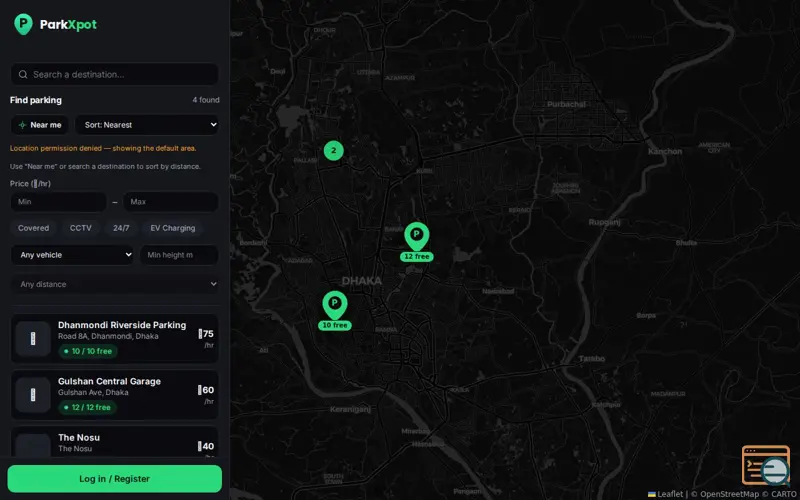Click the 10 free map label
This screenshot has height=500, width=800.
click(335, 326)
